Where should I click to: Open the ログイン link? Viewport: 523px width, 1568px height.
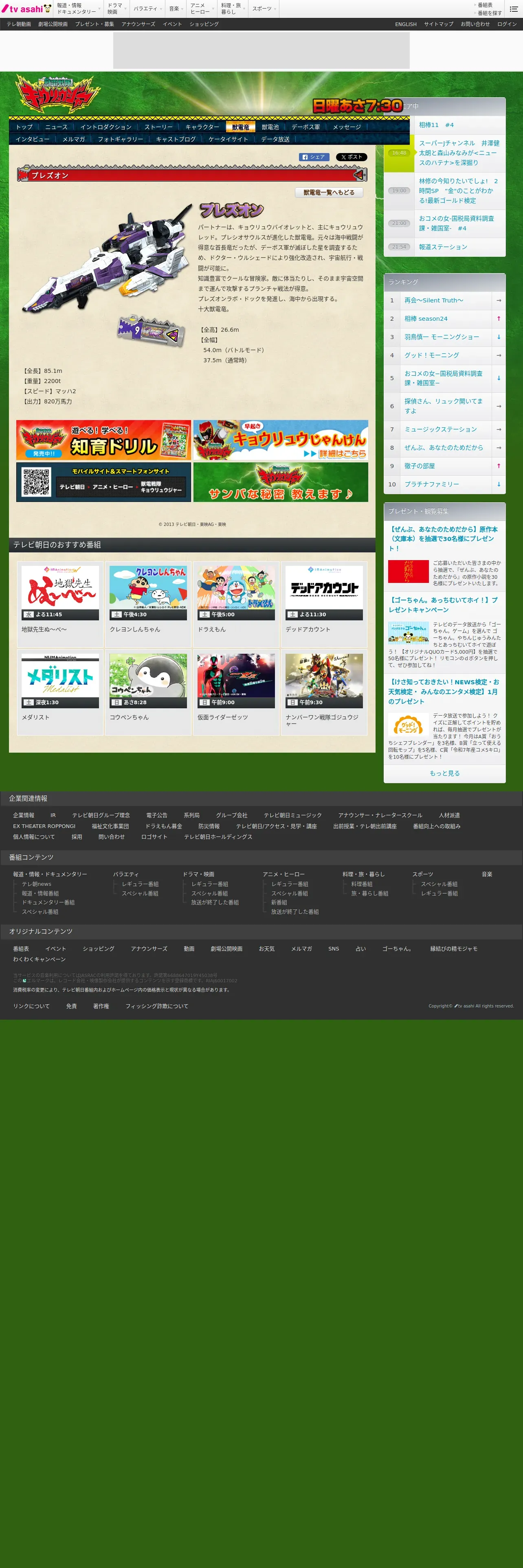pyautogui.click(x=507, y=24)
